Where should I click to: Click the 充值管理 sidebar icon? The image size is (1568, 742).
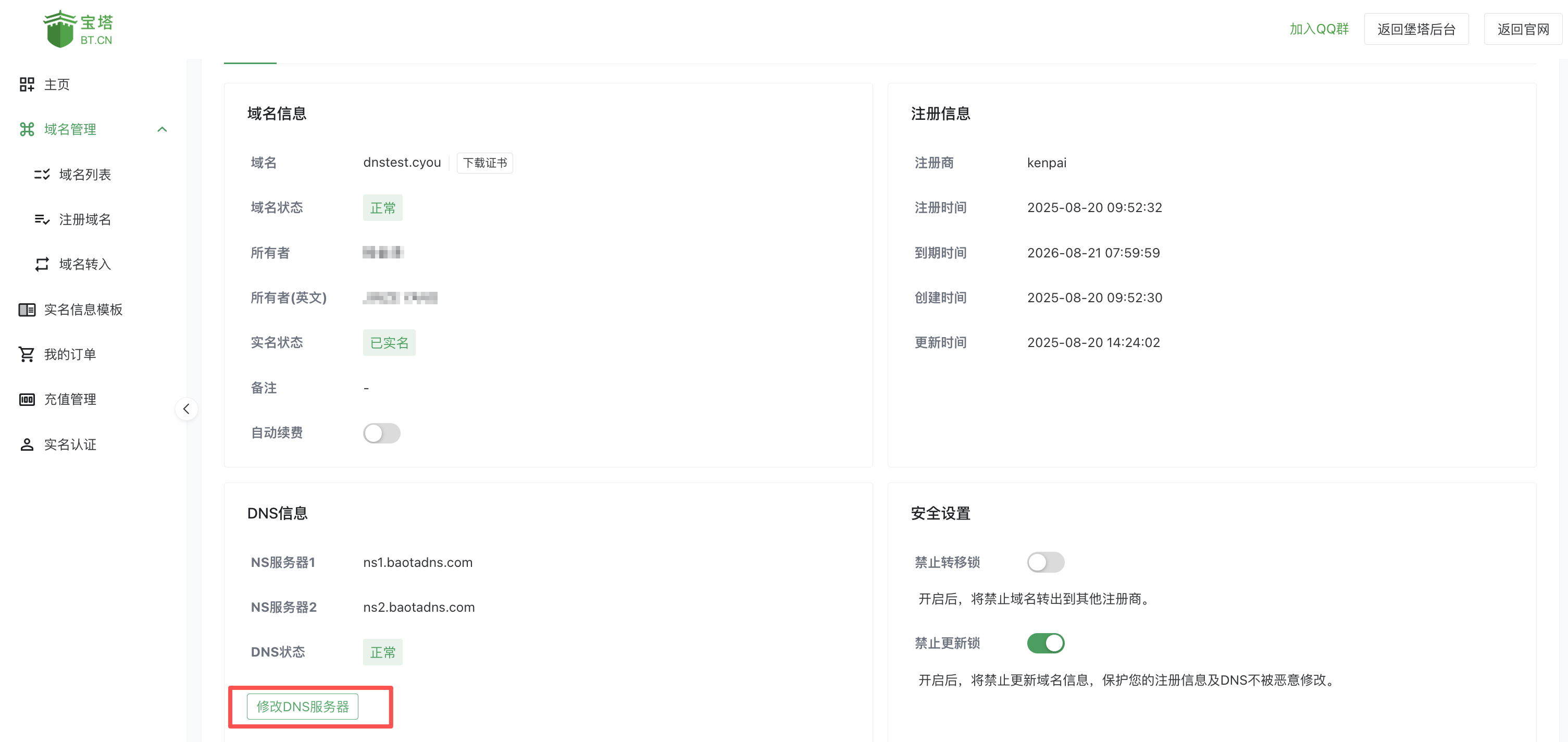point(27,399)
